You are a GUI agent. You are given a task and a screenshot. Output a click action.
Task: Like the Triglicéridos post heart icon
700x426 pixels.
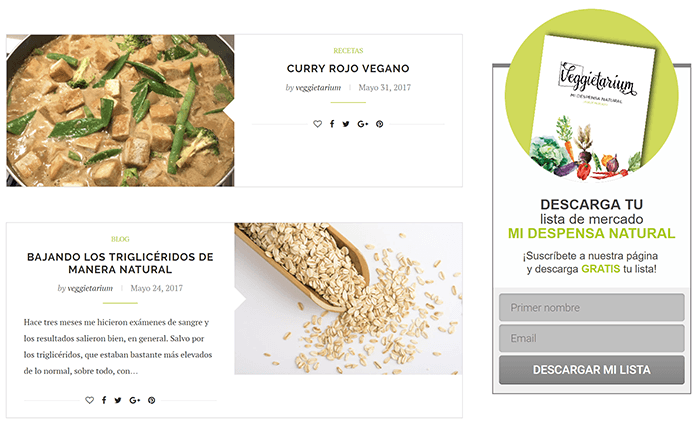(x=90, y=400)
